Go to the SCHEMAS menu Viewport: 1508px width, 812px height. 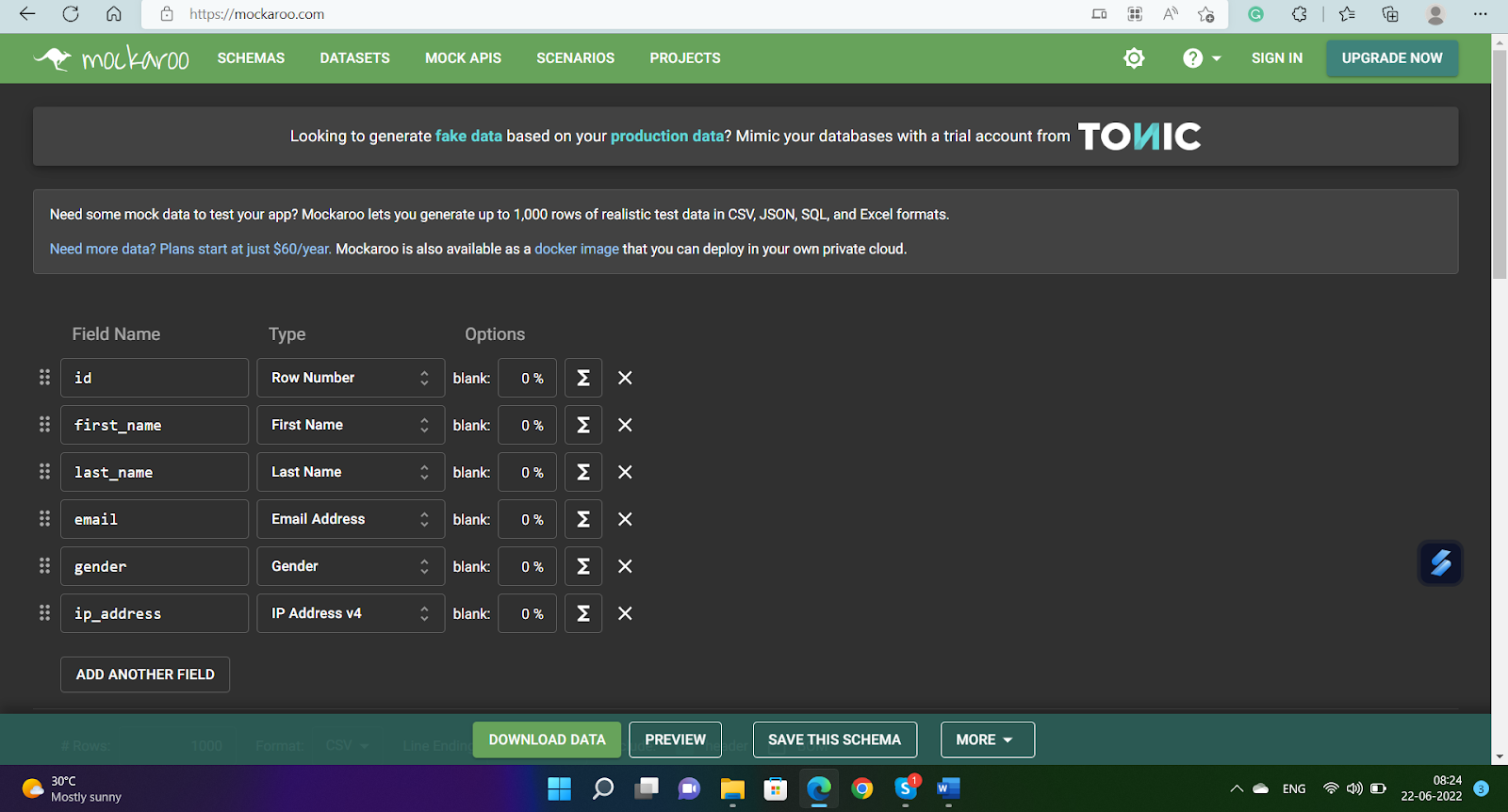tap(251, 58)
